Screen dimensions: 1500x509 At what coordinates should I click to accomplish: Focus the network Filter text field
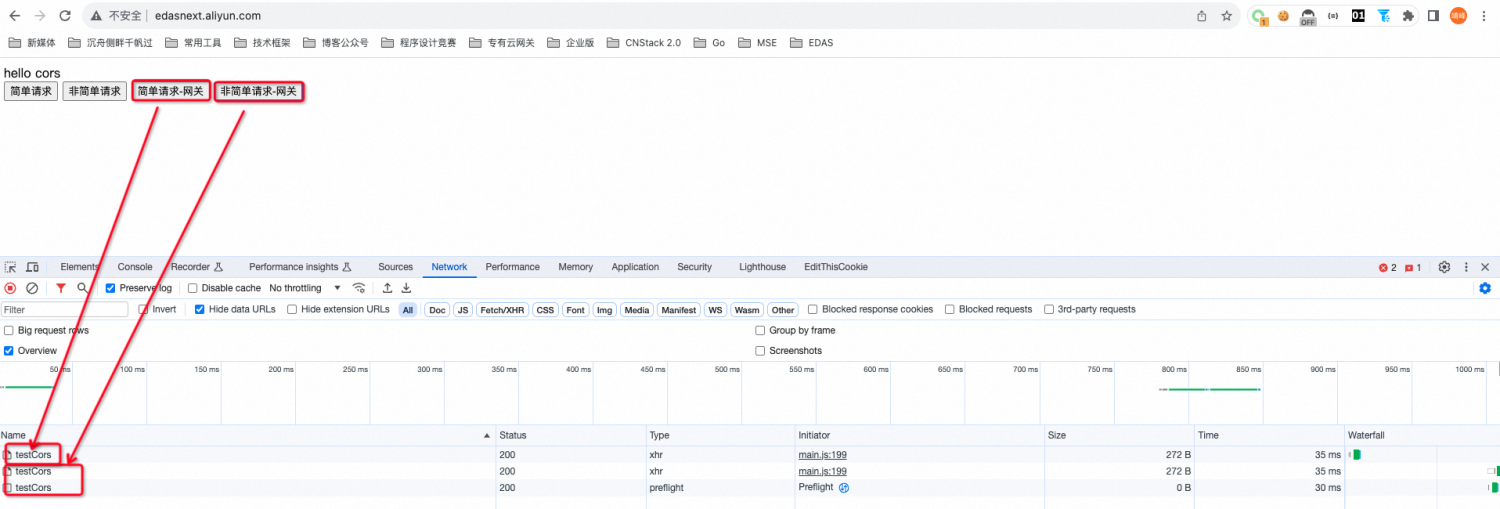[65, 310]
